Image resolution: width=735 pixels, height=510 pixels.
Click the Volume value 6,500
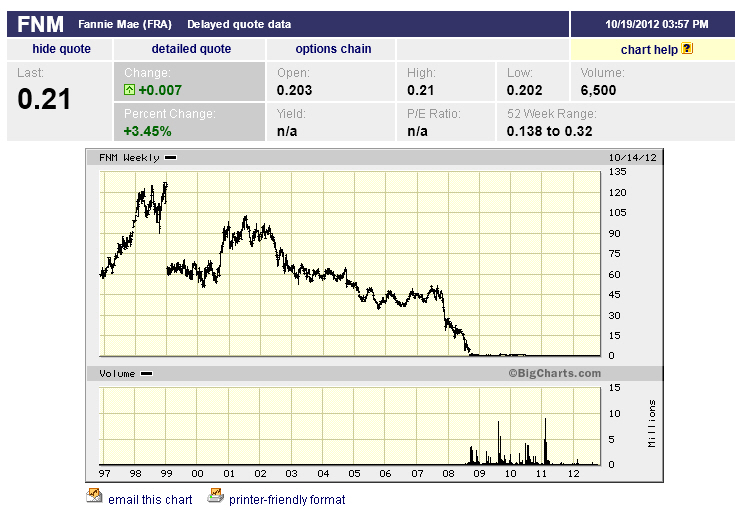pos(598,90)
